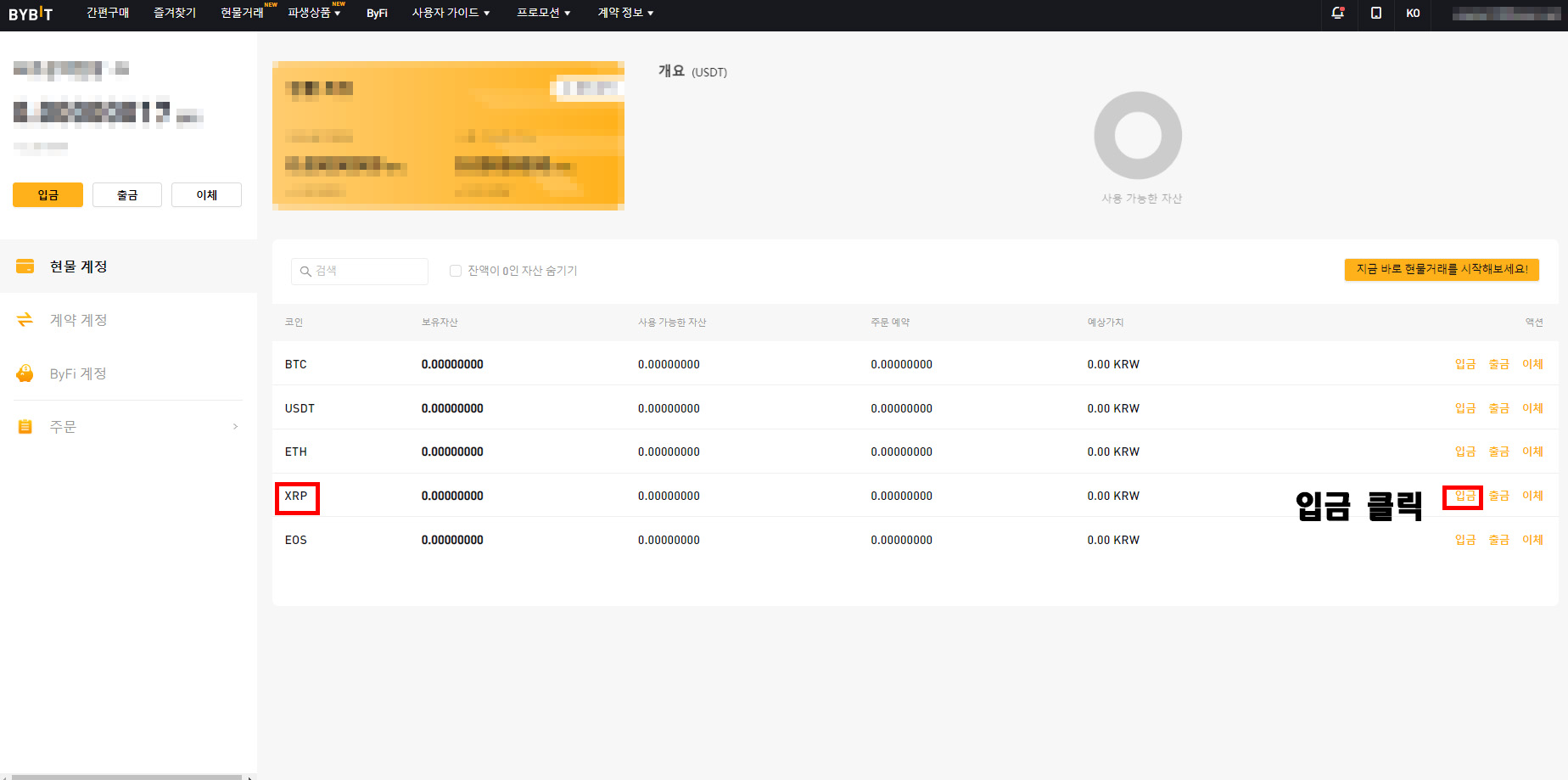
Task: Click 0.00 KRW value in XRP row
Action: [x=1113, y=497]
